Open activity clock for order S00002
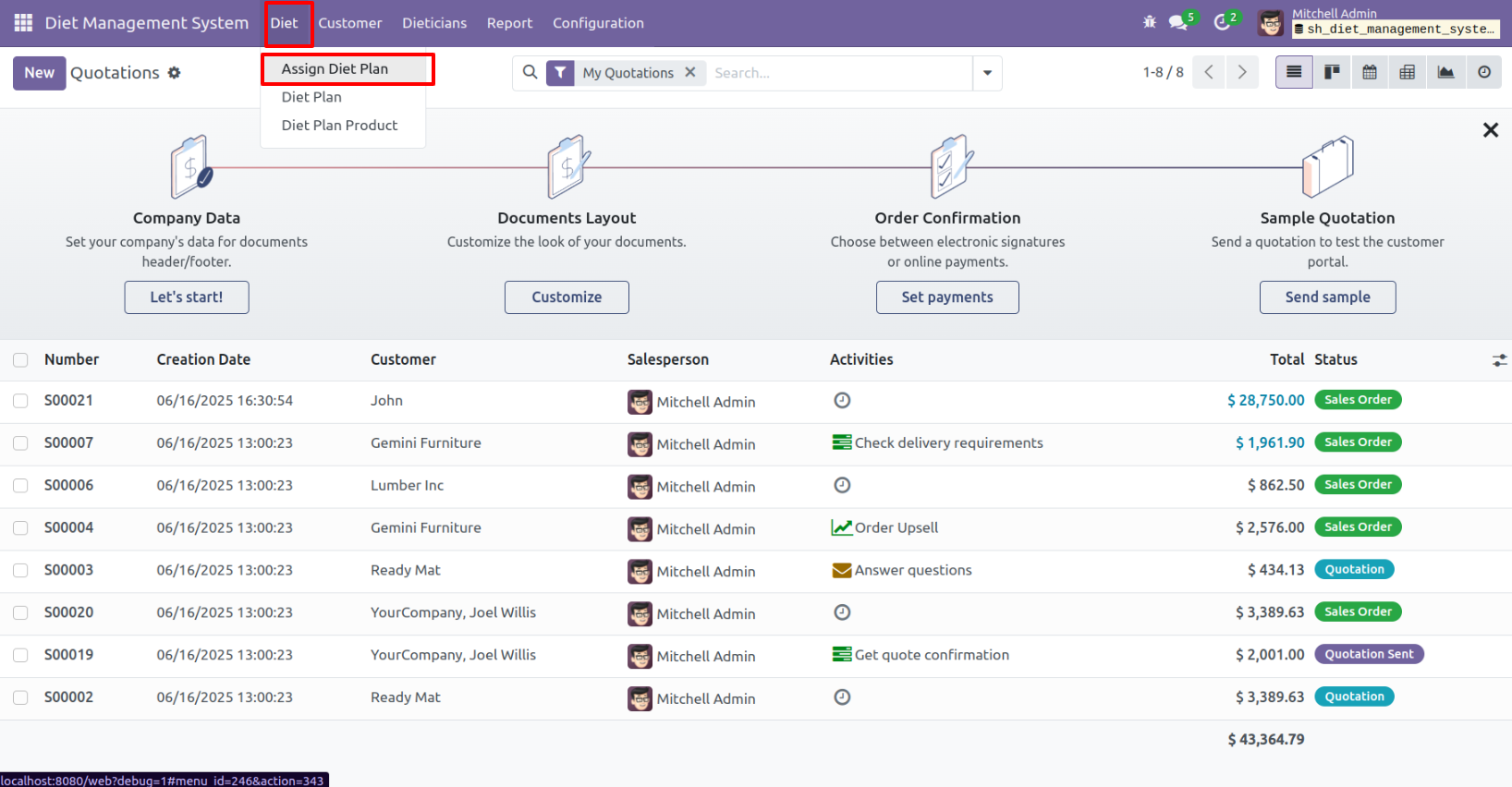The width and height of the screenshot is (1512, 787). click(x=842, y=697)
